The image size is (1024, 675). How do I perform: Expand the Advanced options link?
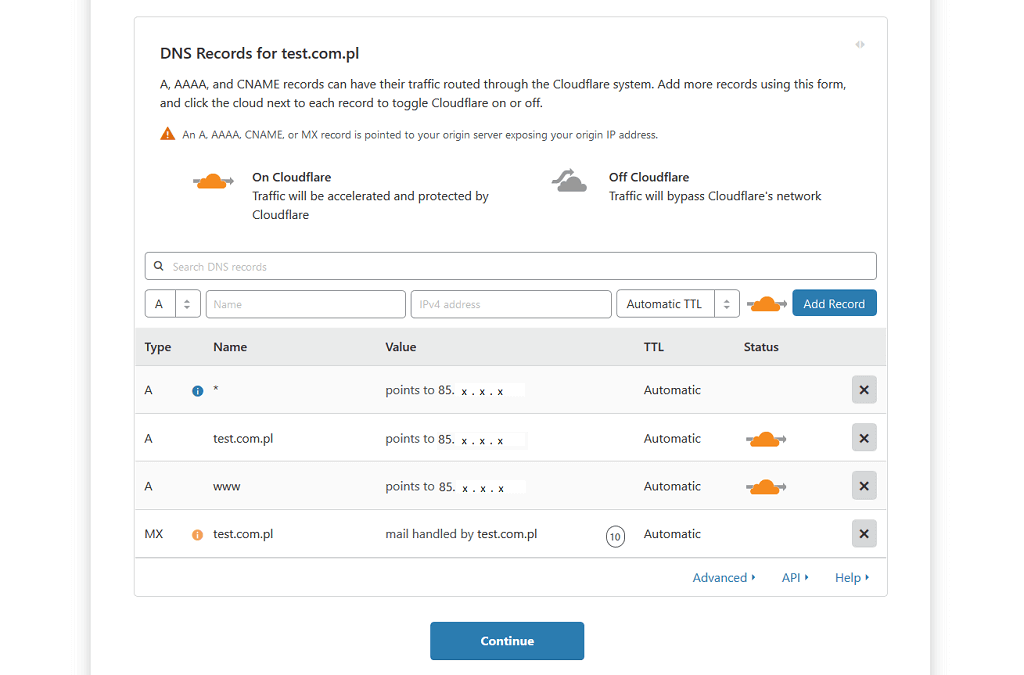pyautogui.click(x=724, y=578)
